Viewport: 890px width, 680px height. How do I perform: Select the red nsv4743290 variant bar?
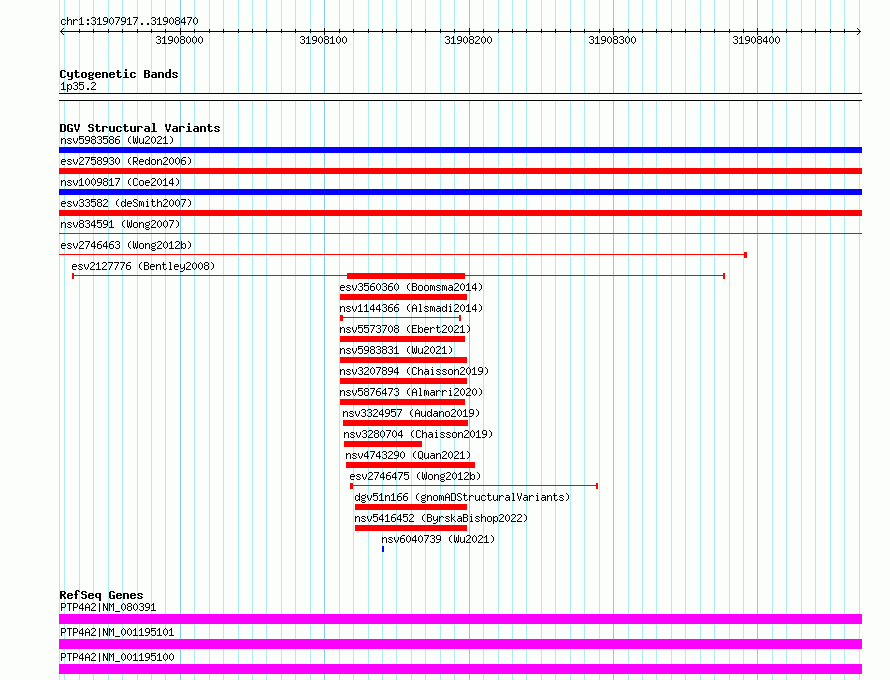point(410,465)
